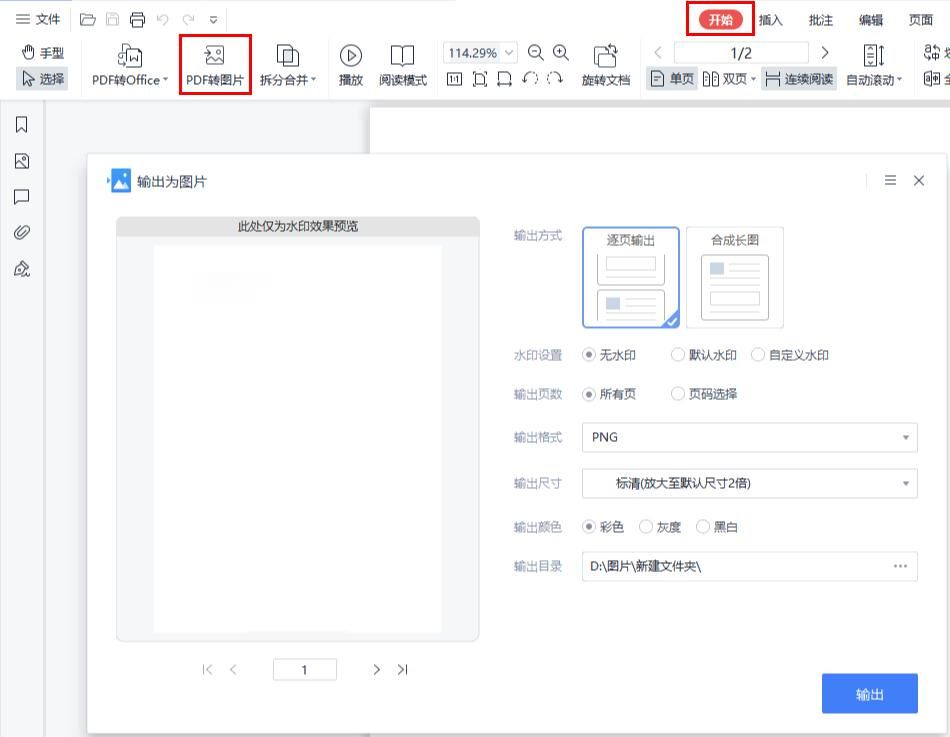Open the comments sidebar panel
Viewport: 950px width, 737px height.
coord(22,197)
